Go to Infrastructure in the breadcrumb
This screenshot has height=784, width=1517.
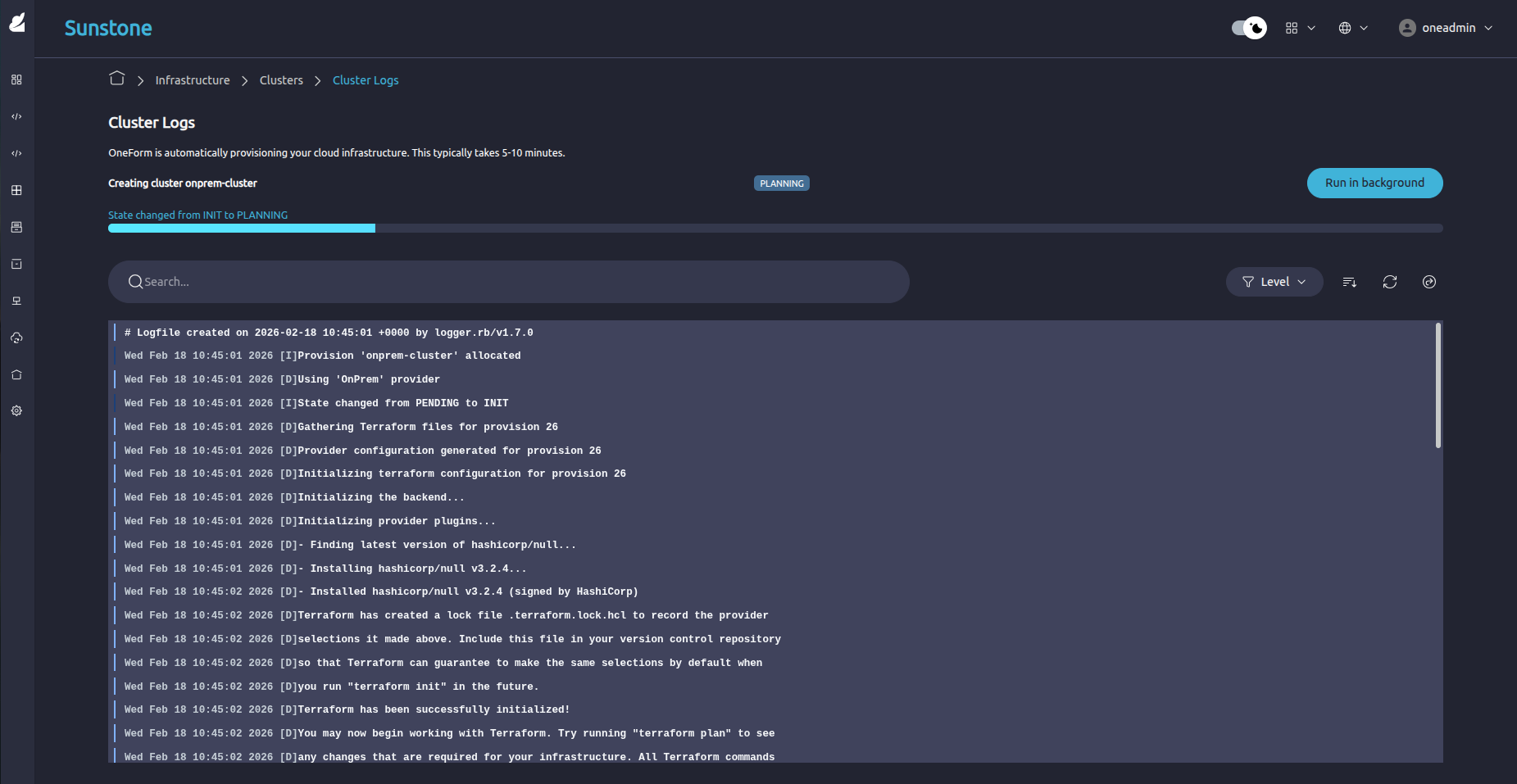pyautogui.click(x=193, y=80)
